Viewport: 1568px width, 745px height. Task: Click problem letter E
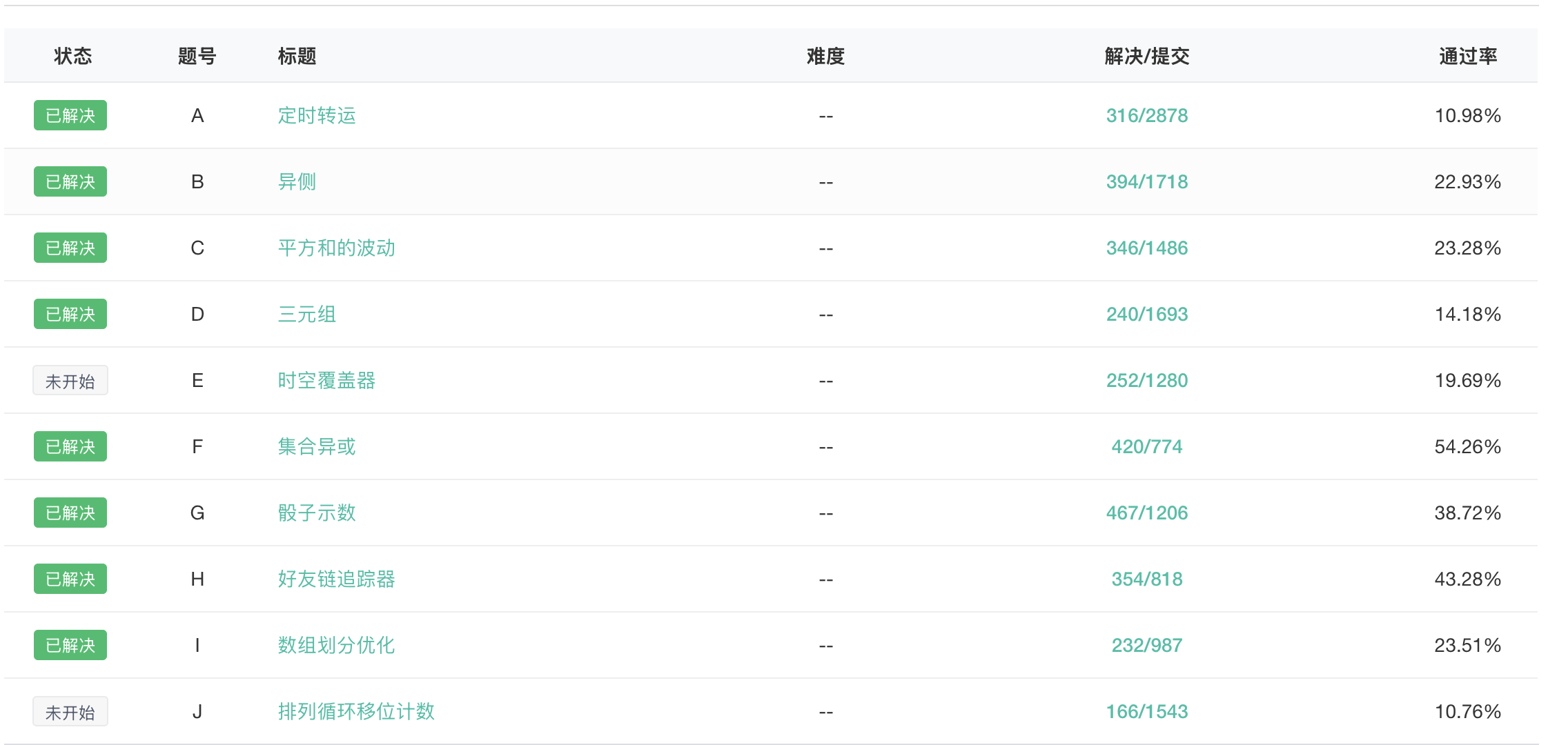[x=197, y=380]
